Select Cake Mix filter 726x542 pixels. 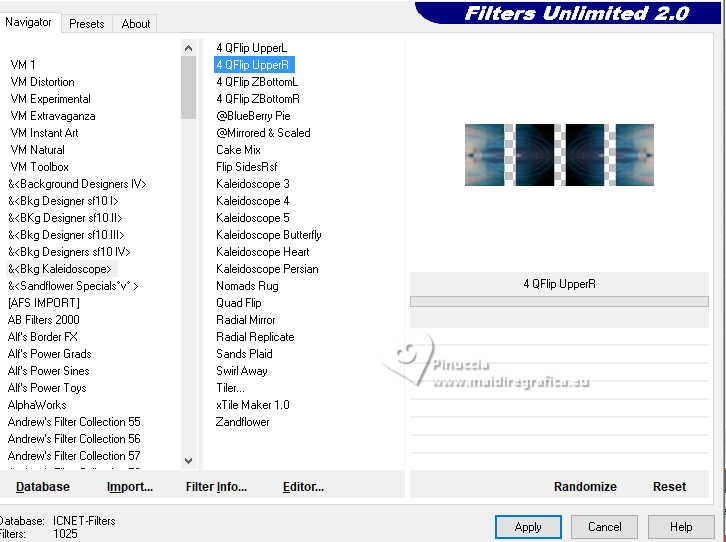point(238,150)
